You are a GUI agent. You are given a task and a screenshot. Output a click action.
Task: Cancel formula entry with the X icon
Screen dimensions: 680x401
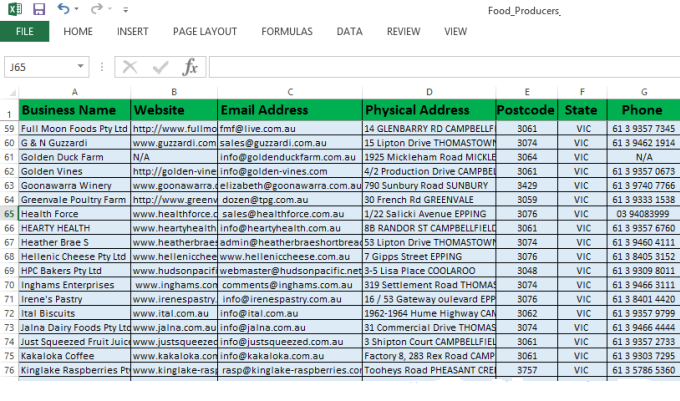[130, 67]
